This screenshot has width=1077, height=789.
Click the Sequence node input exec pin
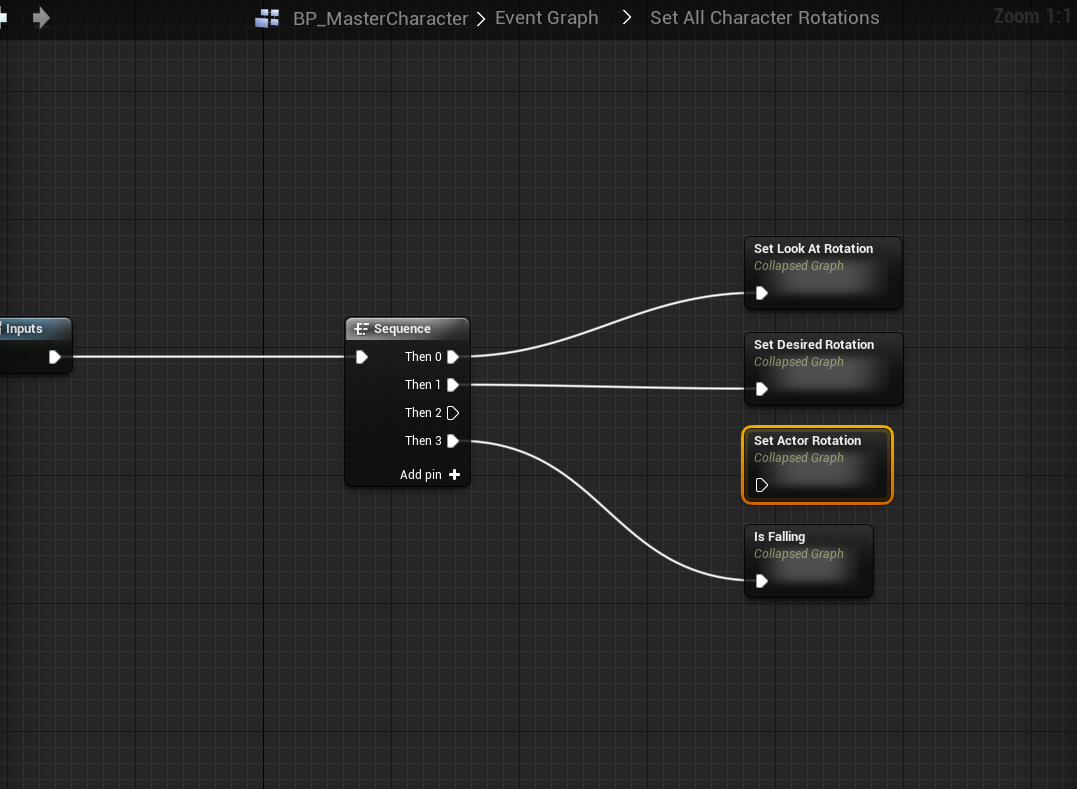tap(362, 357)
